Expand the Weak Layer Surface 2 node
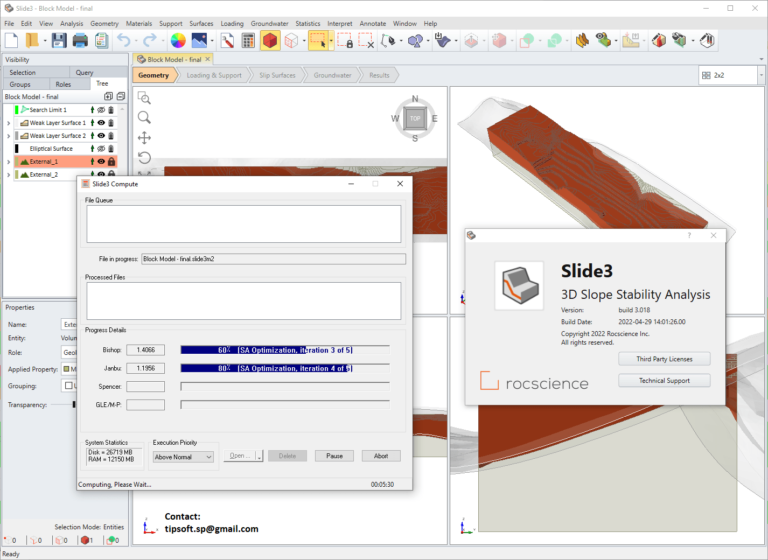The image size is (768, 560). click(x=8, y=136)
